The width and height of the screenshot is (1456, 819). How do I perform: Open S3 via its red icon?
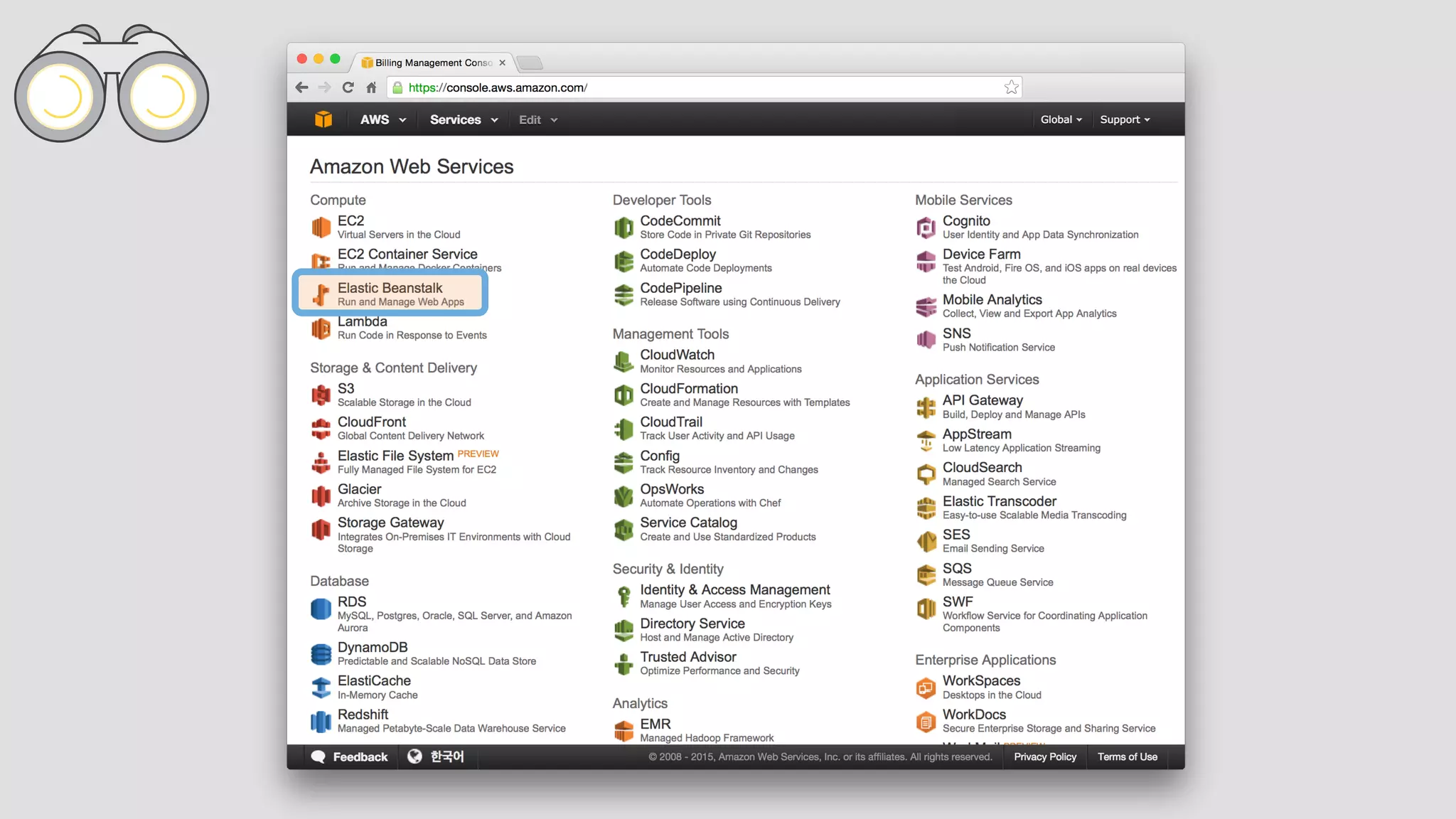[x=321, y=395]
